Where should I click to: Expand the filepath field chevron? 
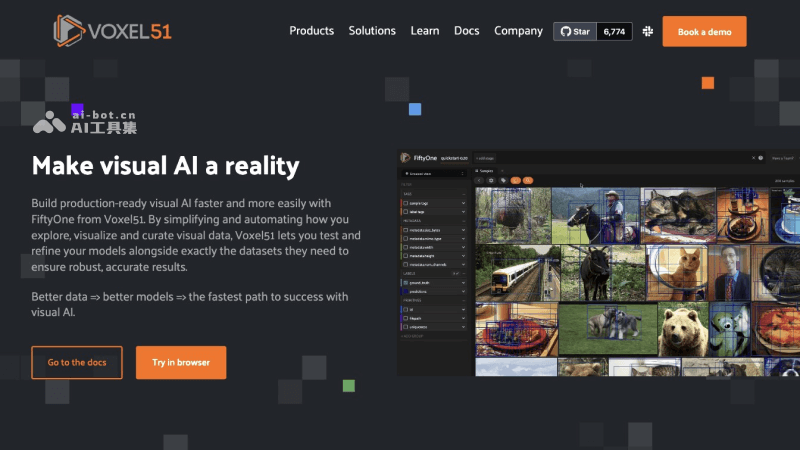tap(463, 318)
